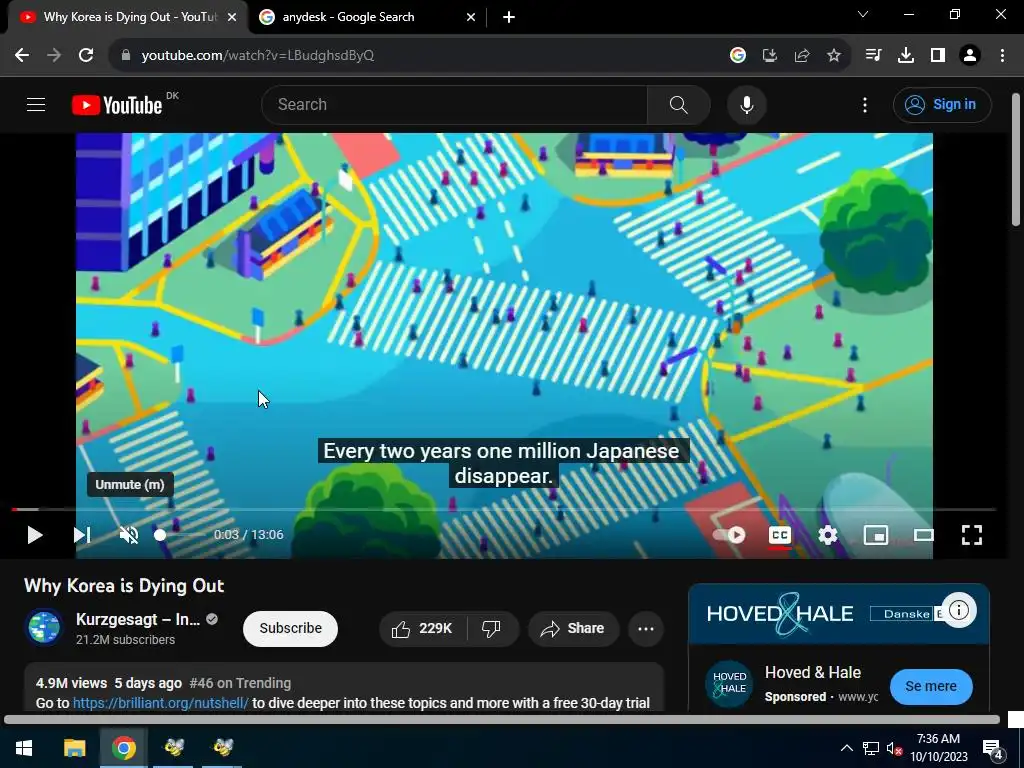The height and width of the screenshot is (768, 1024).
Task: Open the brilliant.org/nutshell link
Action: [161, 703]
